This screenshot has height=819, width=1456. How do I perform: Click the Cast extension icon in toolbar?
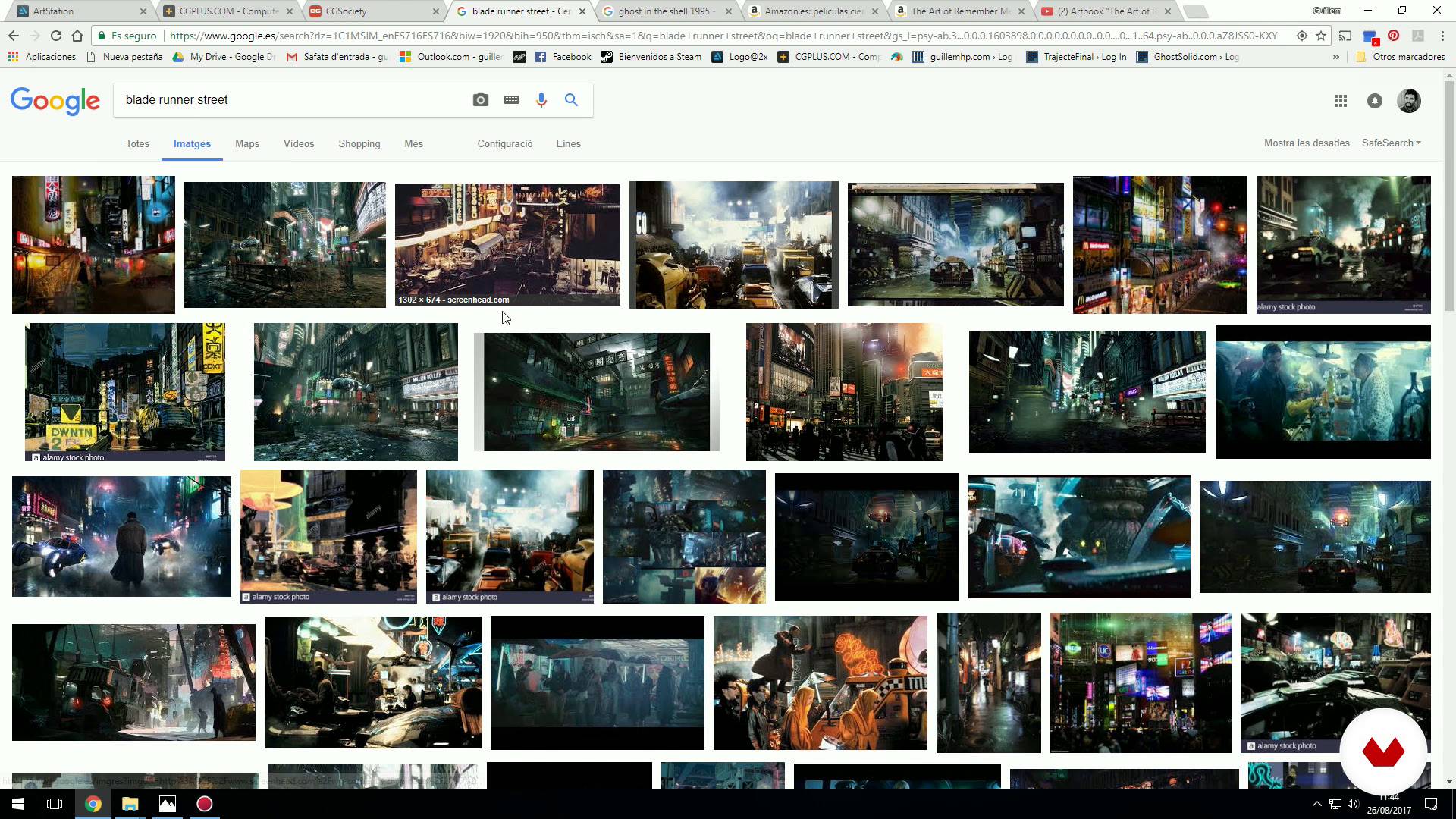click(1345, 36)
